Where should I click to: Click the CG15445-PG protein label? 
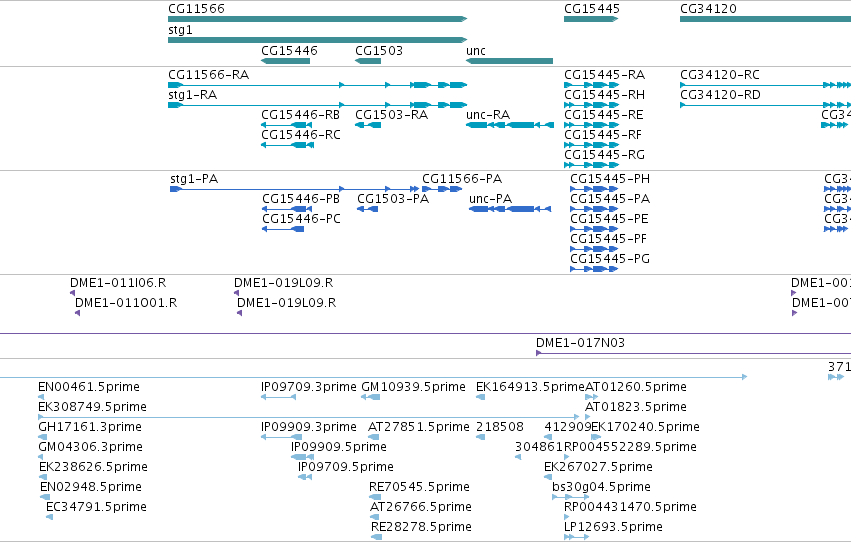pyautogui.click(x=609, y=259)
